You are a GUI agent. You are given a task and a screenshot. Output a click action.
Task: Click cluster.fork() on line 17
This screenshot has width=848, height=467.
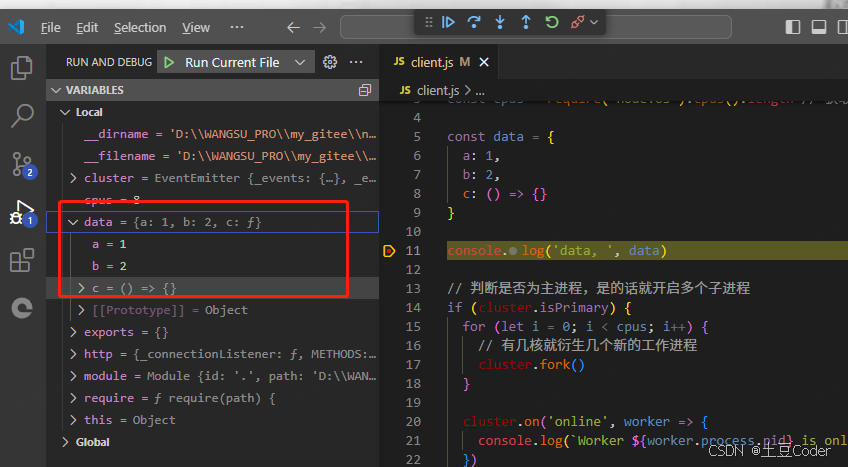pos(532,365)
